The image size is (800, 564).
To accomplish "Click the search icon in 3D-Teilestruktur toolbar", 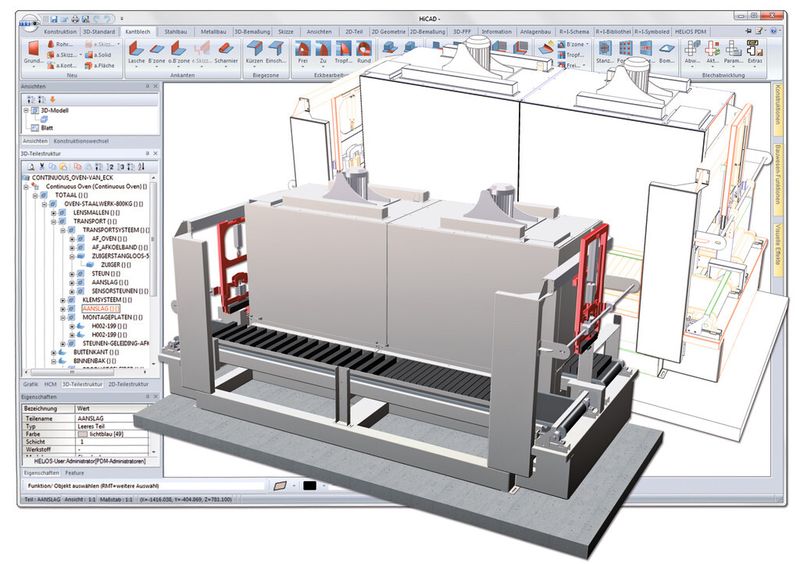I will tap(31, 166).
